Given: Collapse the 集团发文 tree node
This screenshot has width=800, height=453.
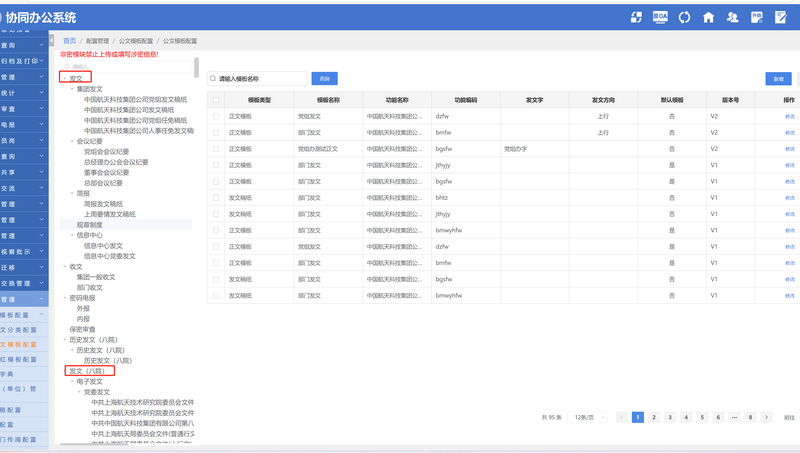Looking at the screenshot, I should coord(72,89).
